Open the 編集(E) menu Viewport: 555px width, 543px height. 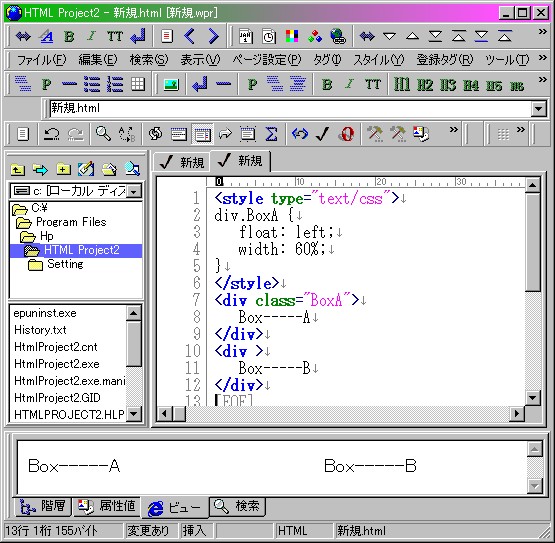tap(98, 60)
